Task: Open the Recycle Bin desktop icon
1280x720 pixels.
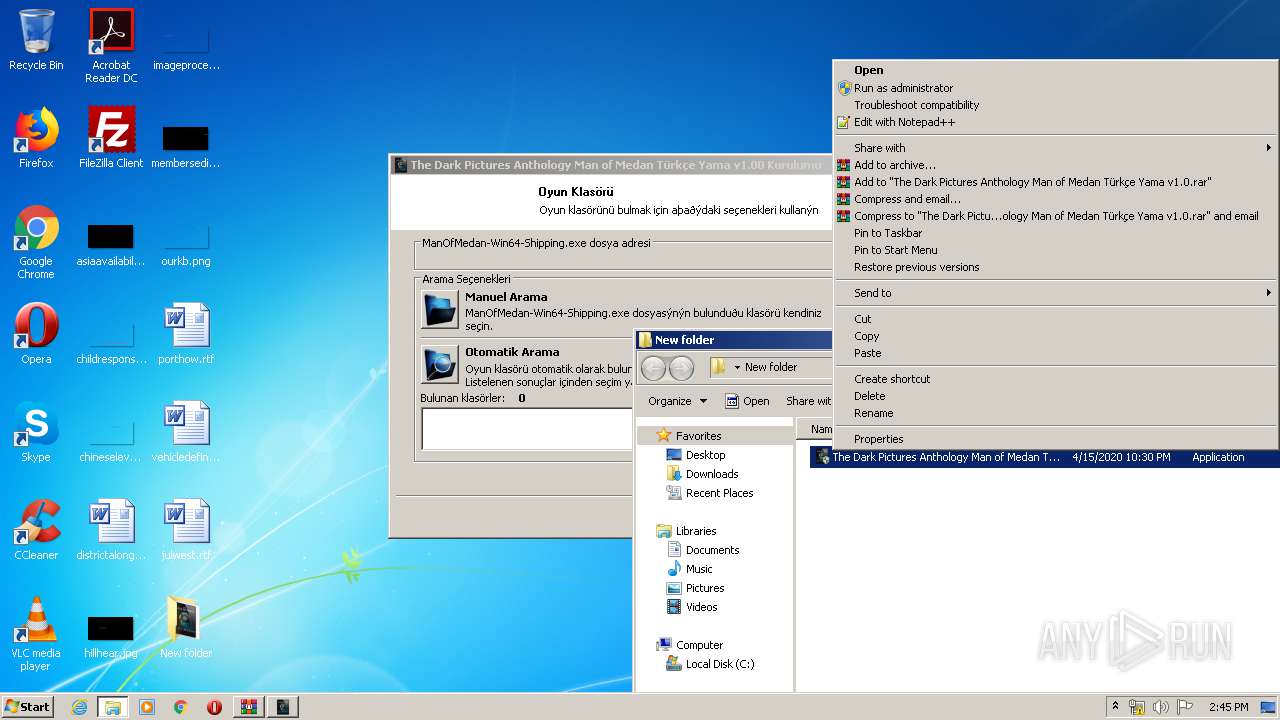Action: pyautogui.click(x=36, y=40)
